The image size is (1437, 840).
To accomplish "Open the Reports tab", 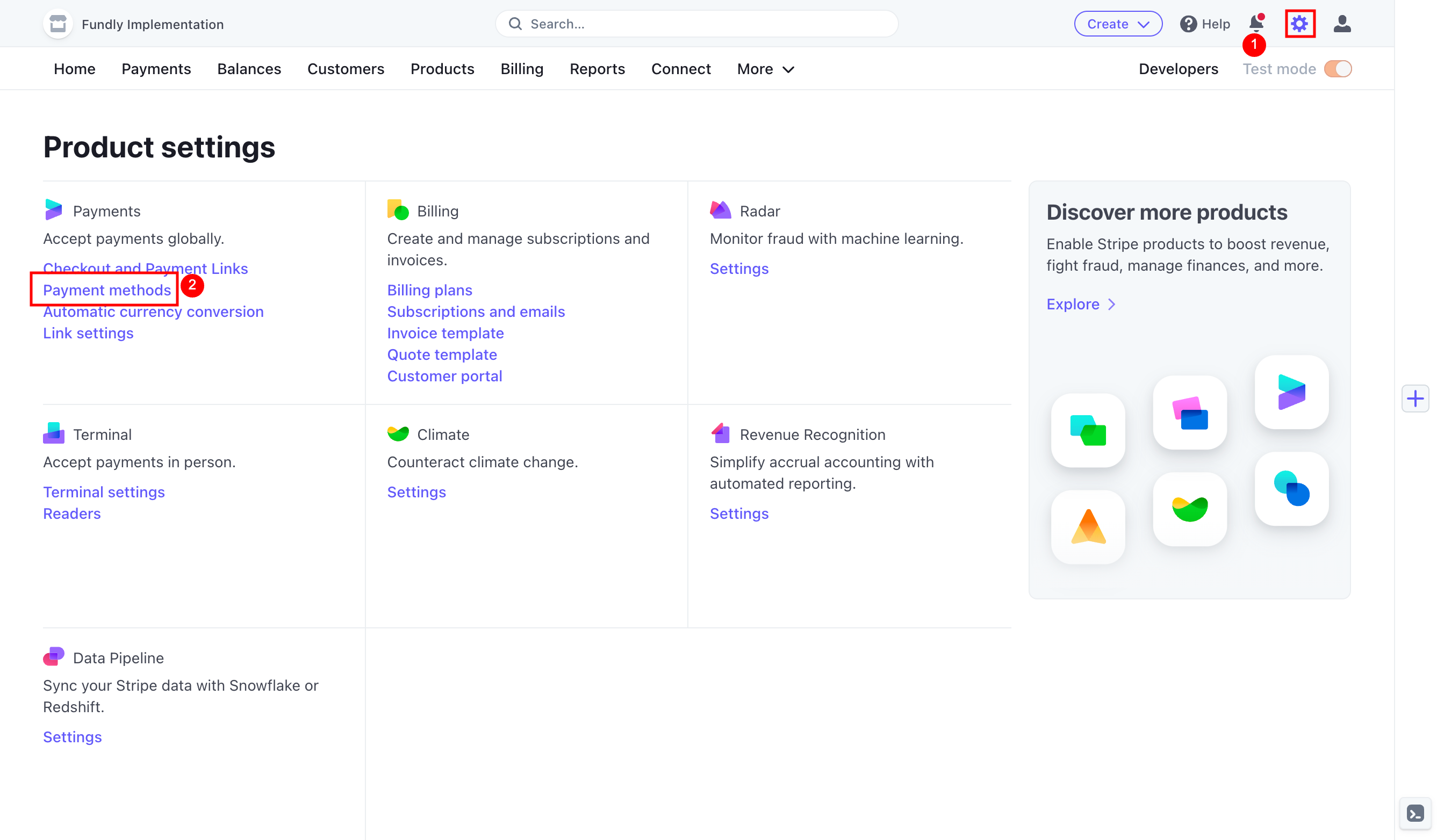I will 597,69.
